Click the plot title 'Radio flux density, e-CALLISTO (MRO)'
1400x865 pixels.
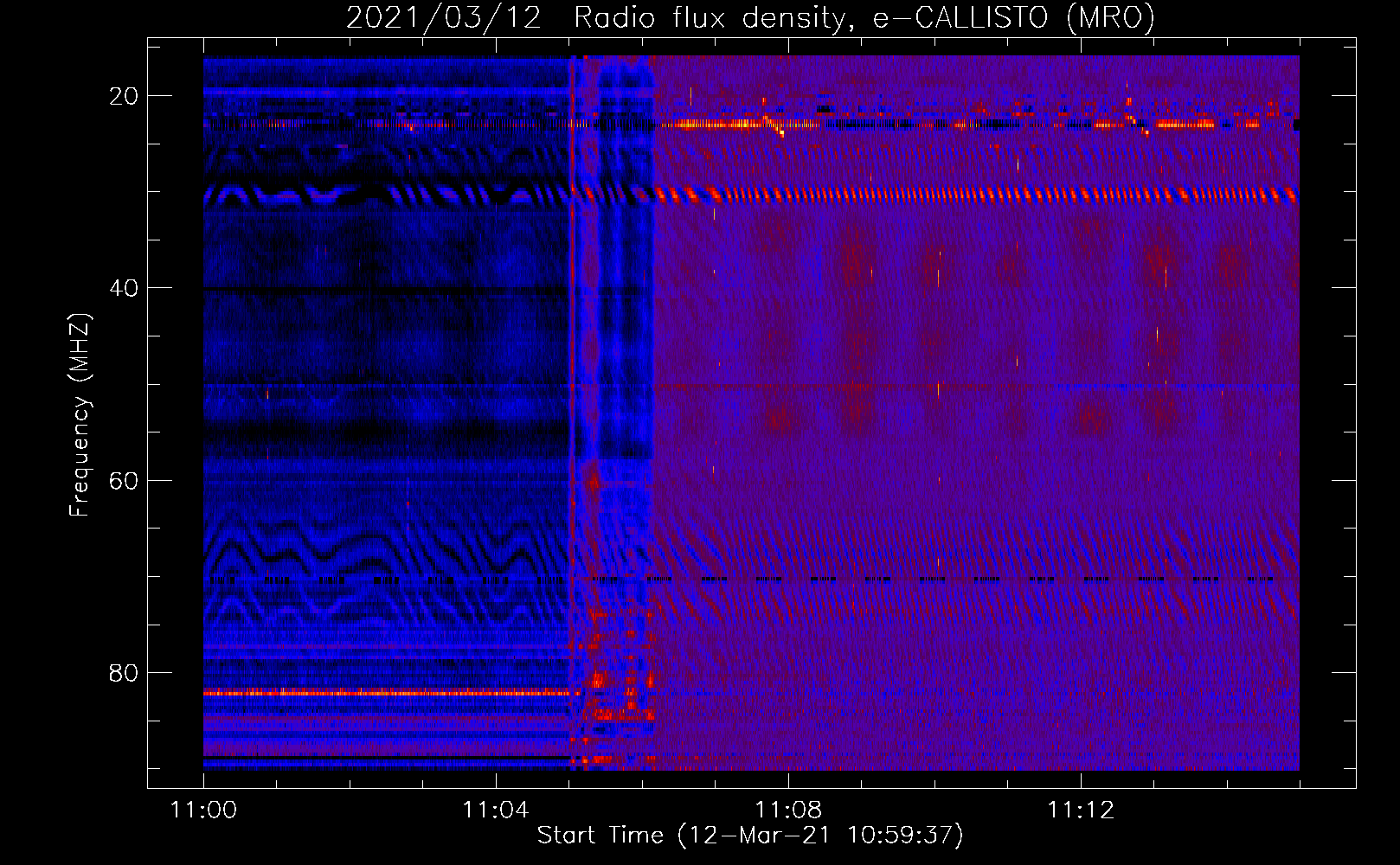pyautogui.click(x=864, y=17)
